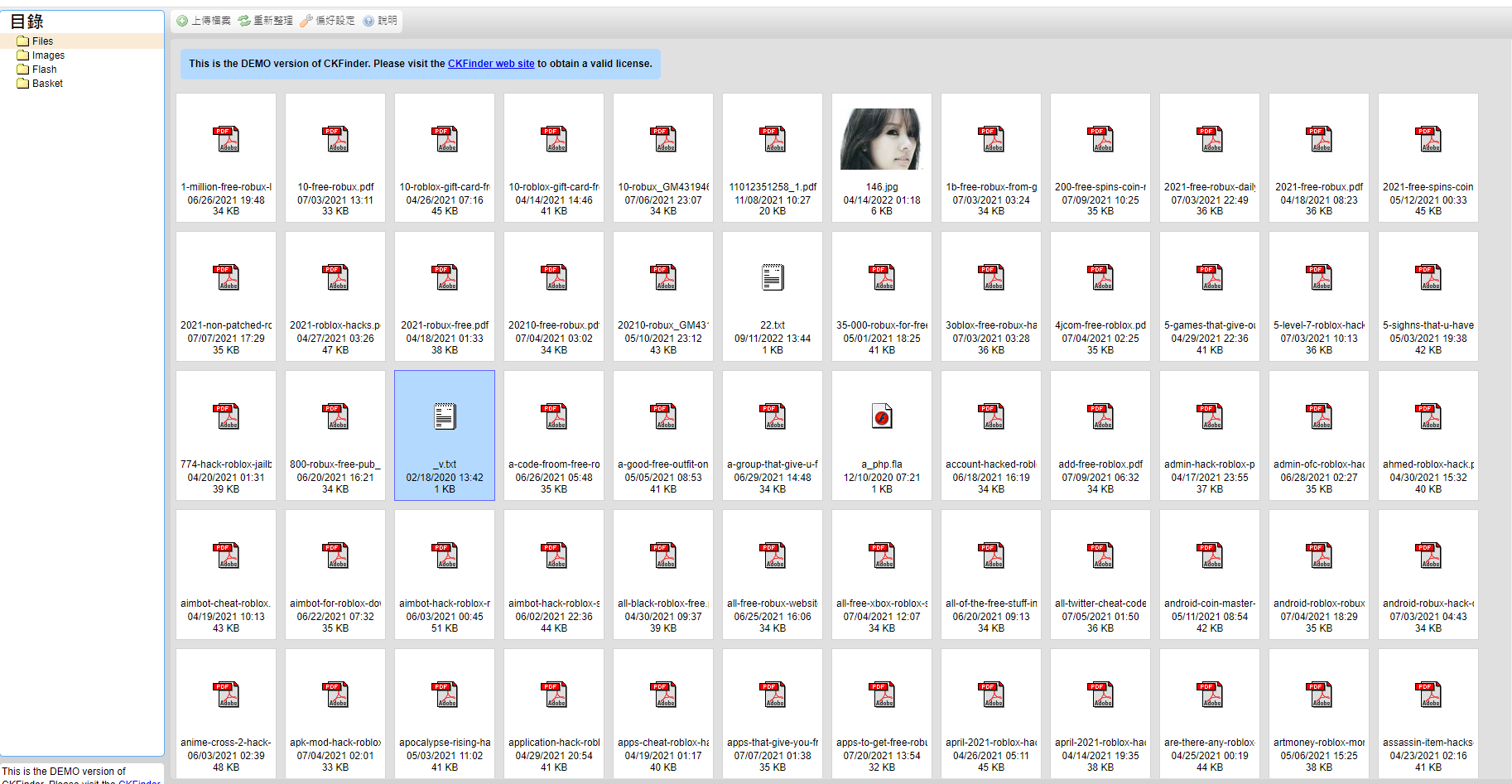
Task: Select the a_php.fla Flash file icon
Action: (882, 416)
